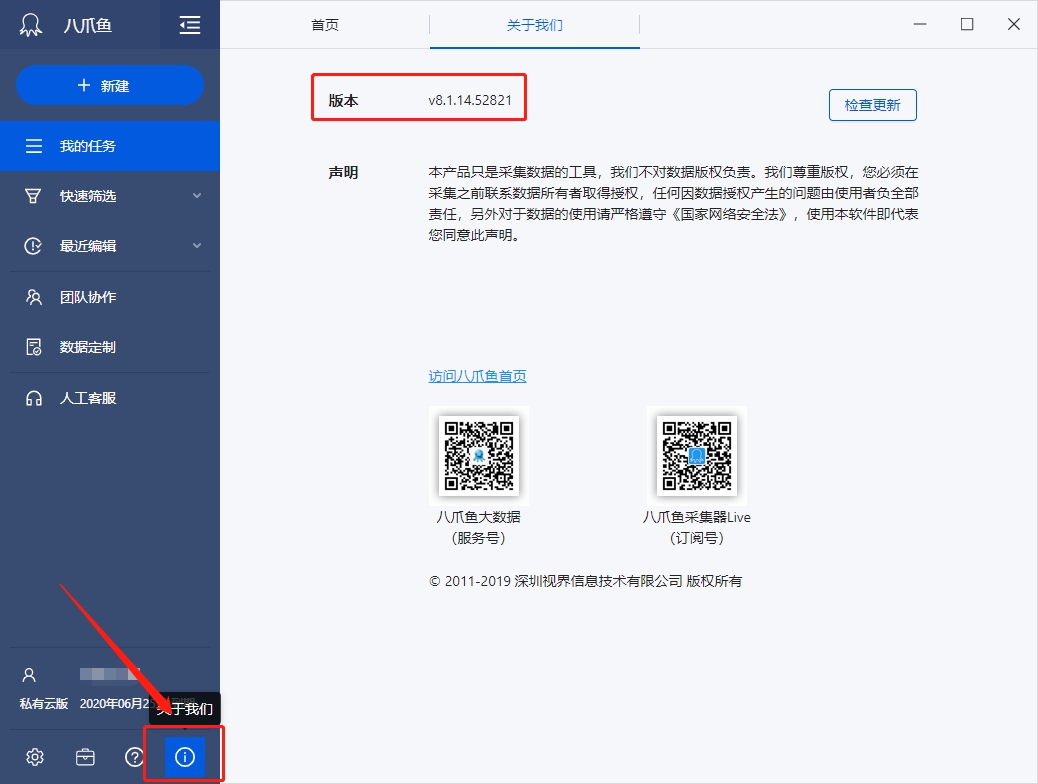Click the user account avatar icon

click(29, 675)
